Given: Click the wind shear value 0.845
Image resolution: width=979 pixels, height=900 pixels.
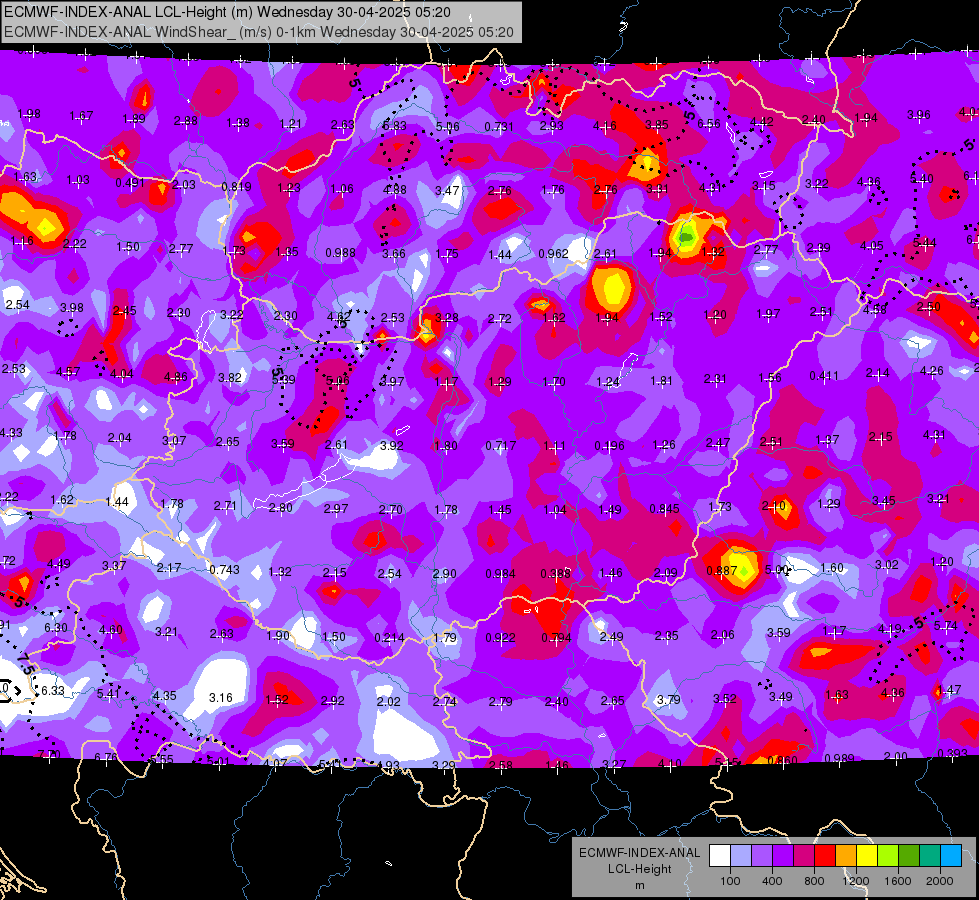Looking at the screenshot, I should [664, 509].
